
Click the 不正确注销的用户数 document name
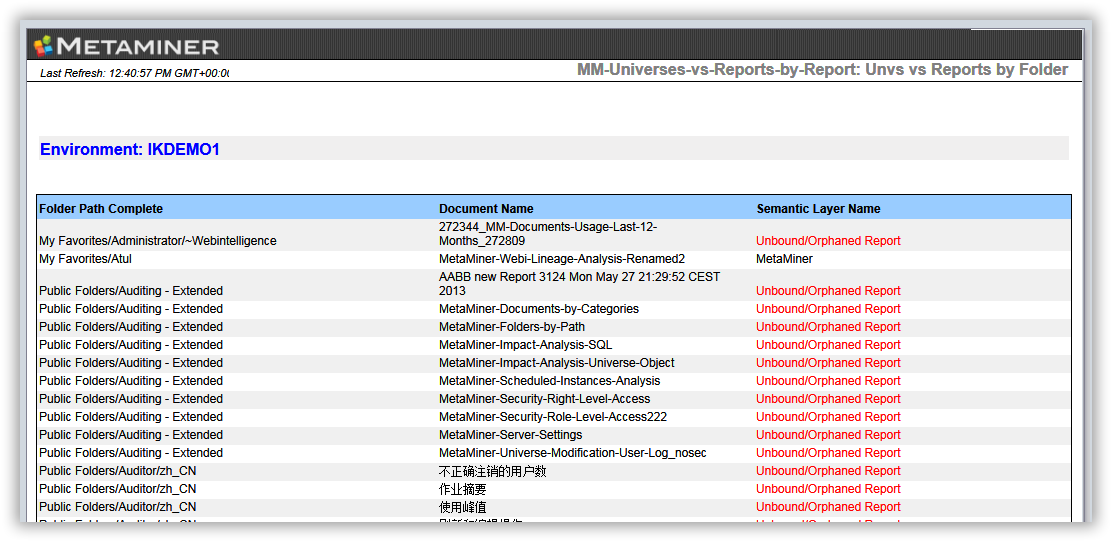pyautogui.click(x=493, y=471)
